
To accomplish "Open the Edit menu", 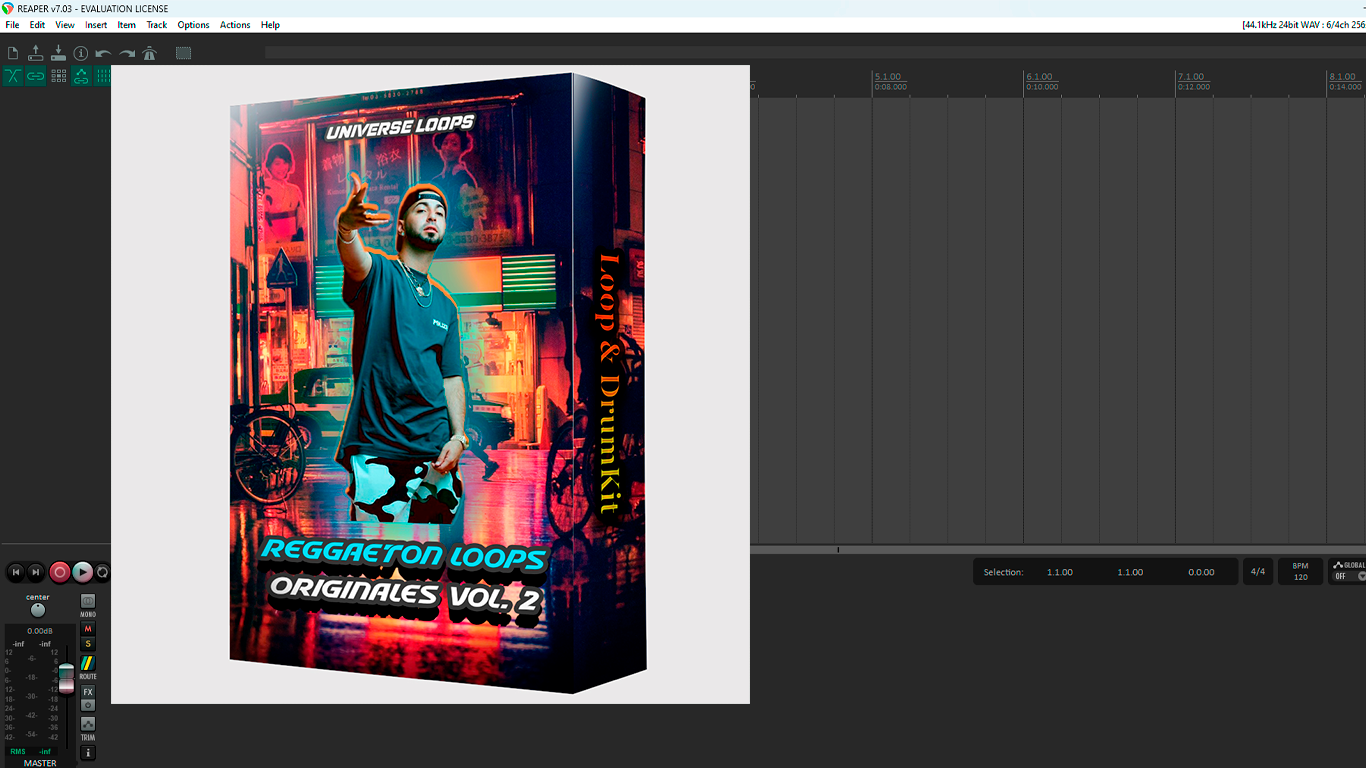I will point(37,25).
